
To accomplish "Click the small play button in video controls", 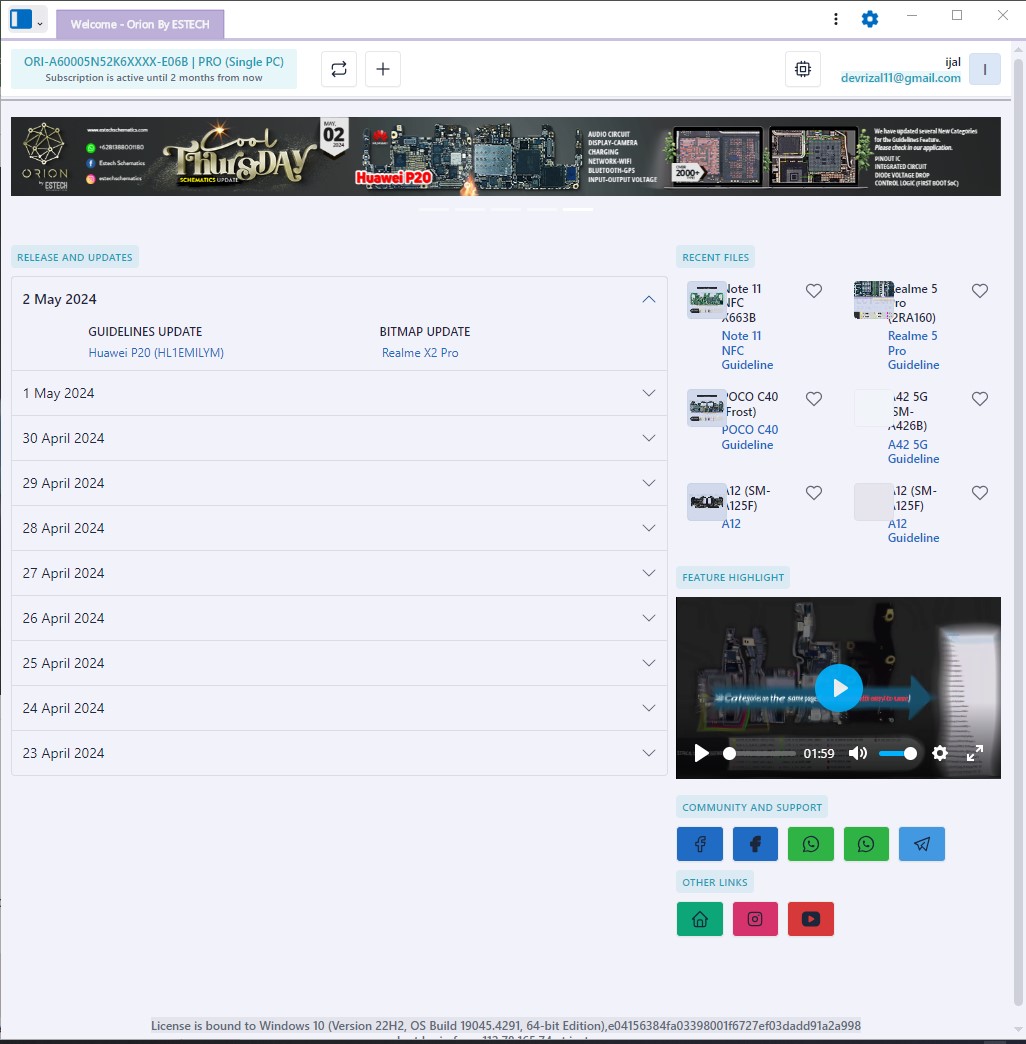I will click(x=701, y=753).
